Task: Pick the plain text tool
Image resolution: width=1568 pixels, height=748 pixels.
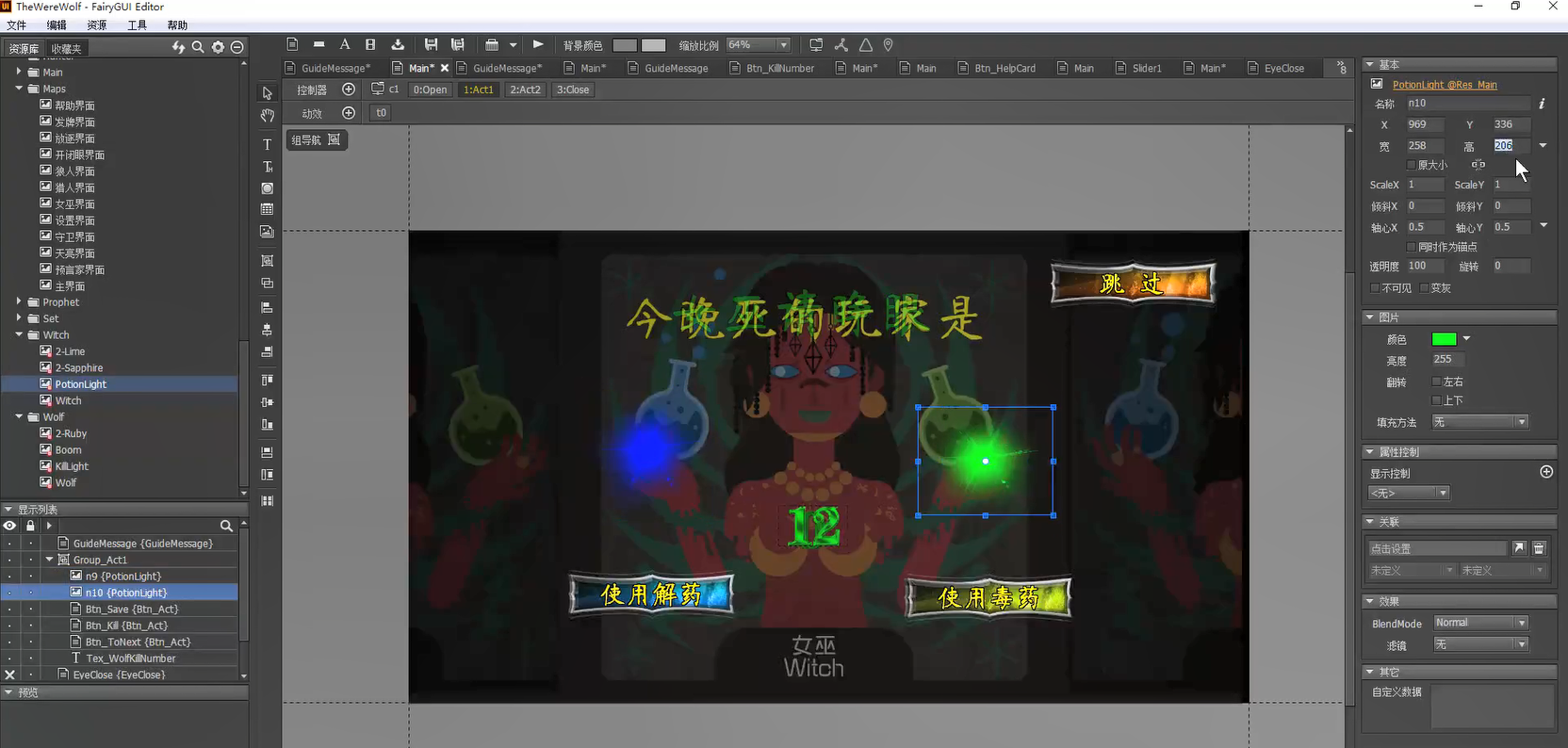Action: [x=267, y=144]
